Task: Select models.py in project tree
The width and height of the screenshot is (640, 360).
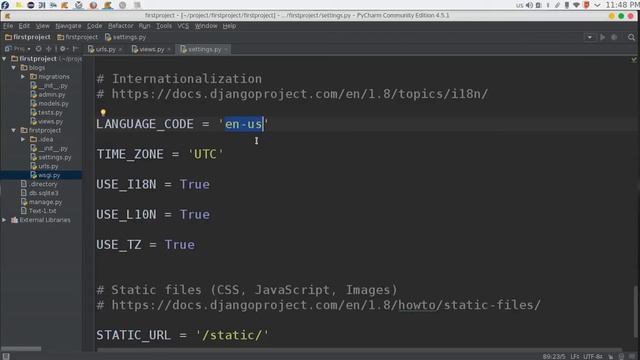Action: [x=49, y=103]
